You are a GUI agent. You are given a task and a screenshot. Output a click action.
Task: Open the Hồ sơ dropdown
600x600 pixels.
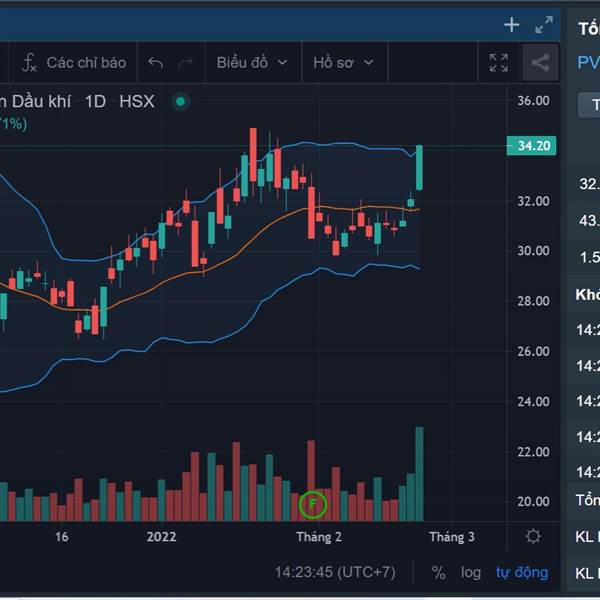tap(343, 63)
